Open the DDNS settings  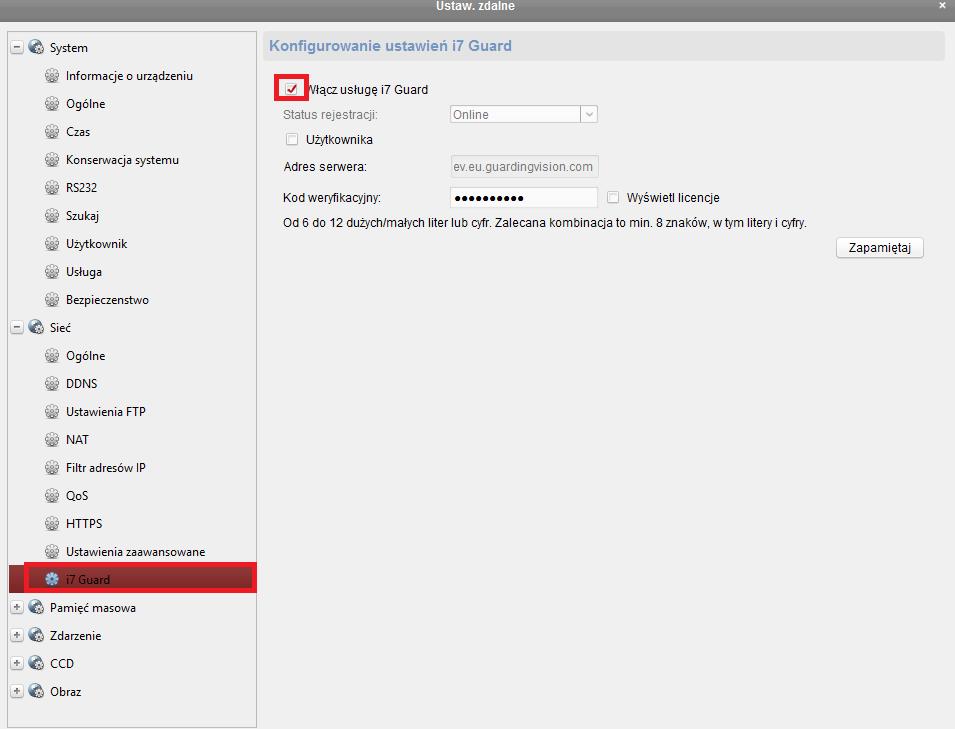[x=82, y=384]
